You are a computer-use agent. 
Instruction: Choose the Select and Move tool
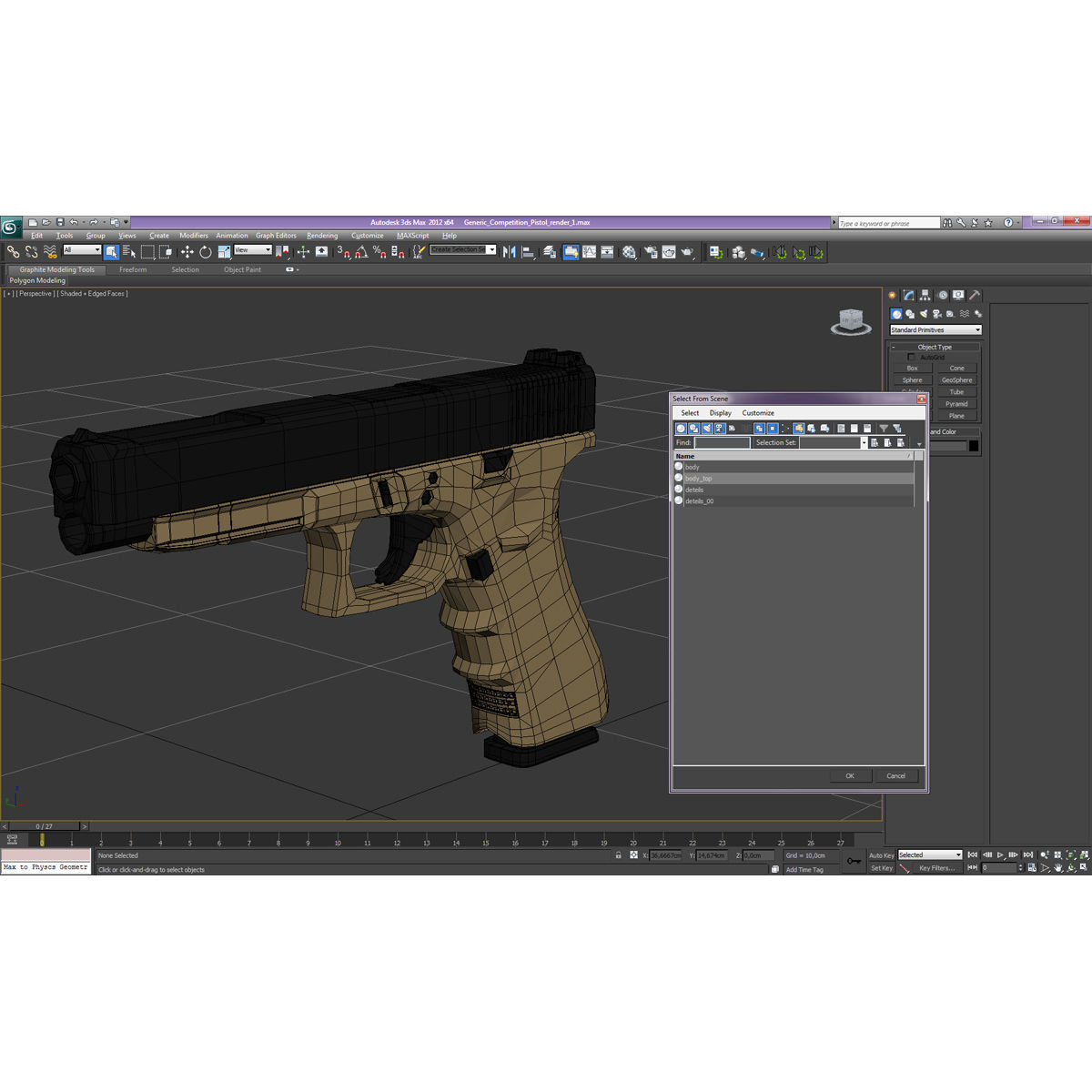point(187,252)
